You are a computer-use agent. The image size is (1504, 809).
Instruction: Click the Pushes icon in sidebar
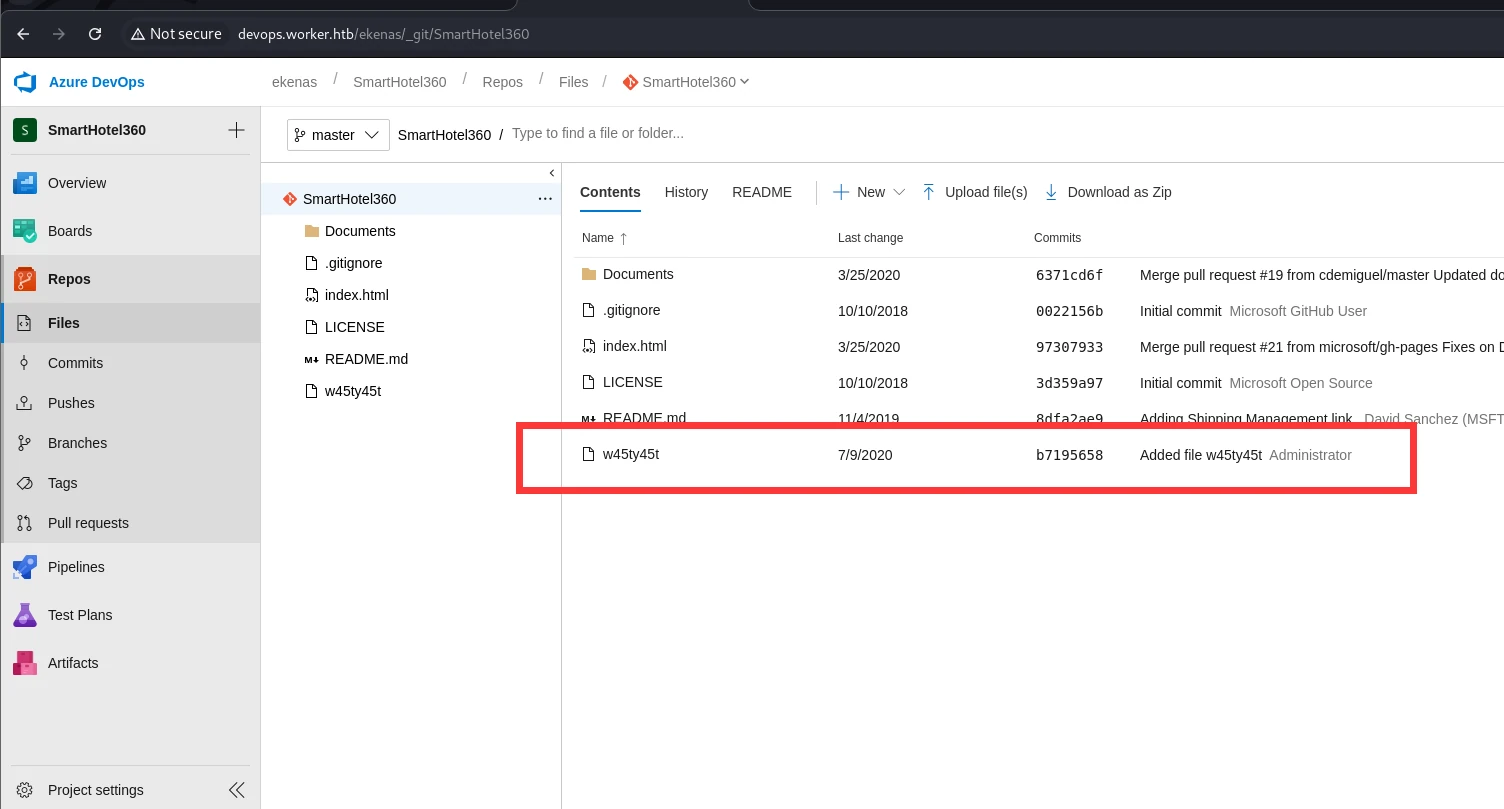click(25, 403)
